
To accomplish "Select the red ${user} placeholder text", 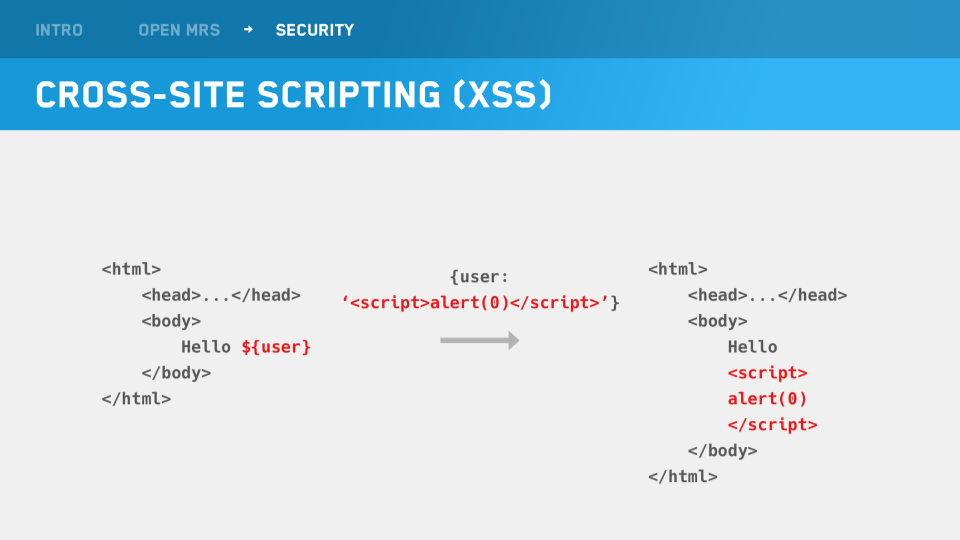I will 276,347.
